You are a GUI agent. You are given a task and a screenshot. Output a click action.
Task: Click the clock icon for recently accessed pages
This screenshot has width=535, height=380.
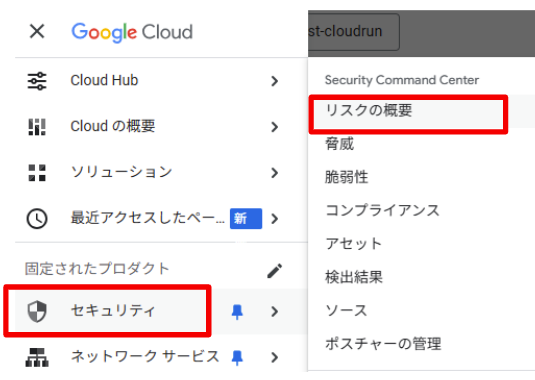pos(37,218)
